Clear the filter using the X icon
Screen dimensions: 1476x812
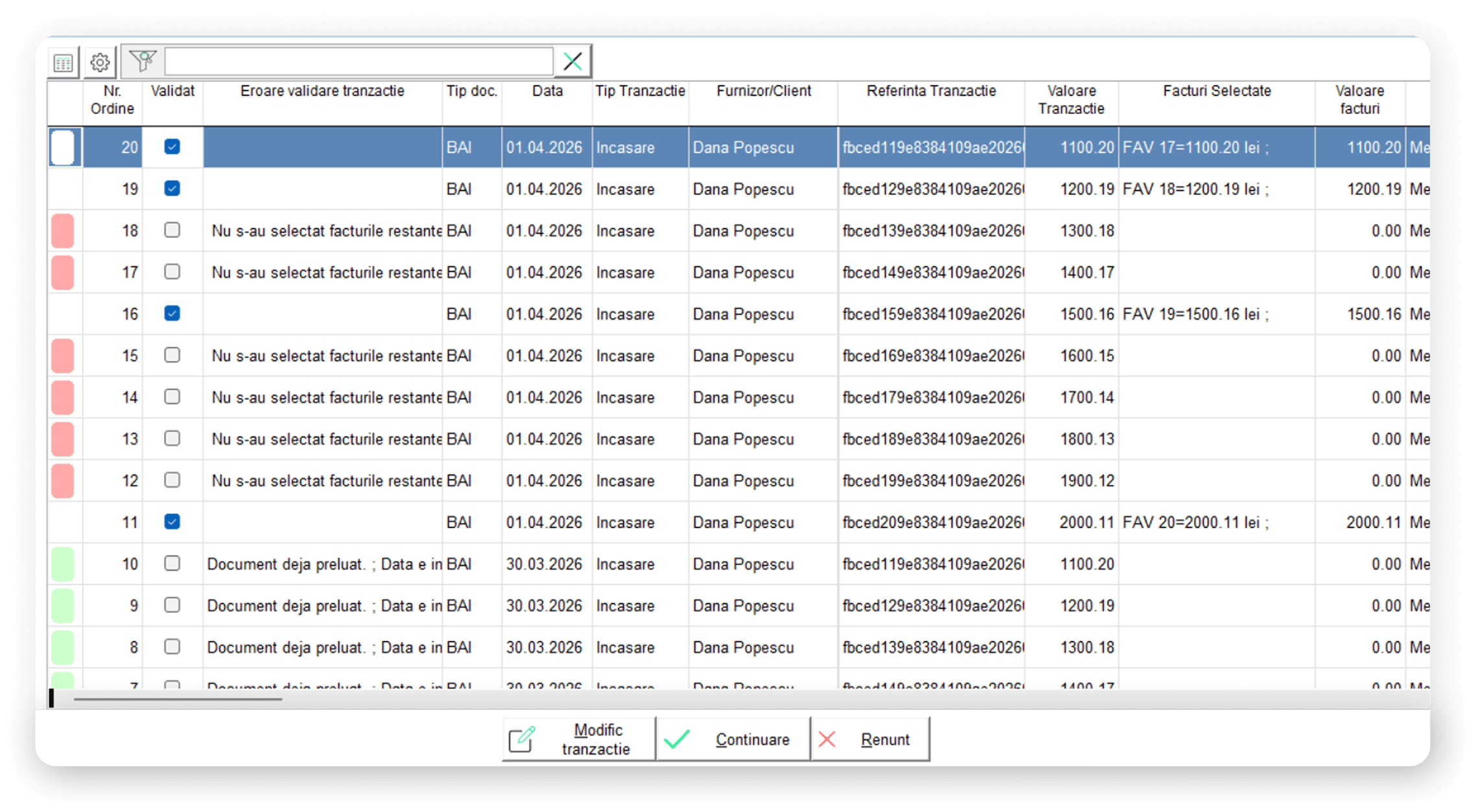coord(572,60)
